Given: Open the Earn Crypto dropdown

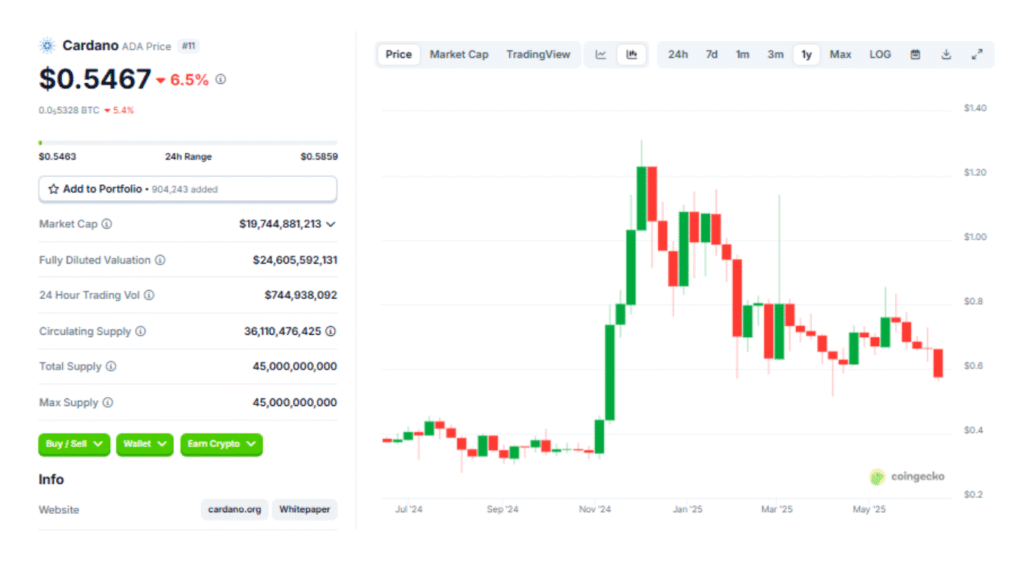Looking at the screenshot, I should pos(221,444).
